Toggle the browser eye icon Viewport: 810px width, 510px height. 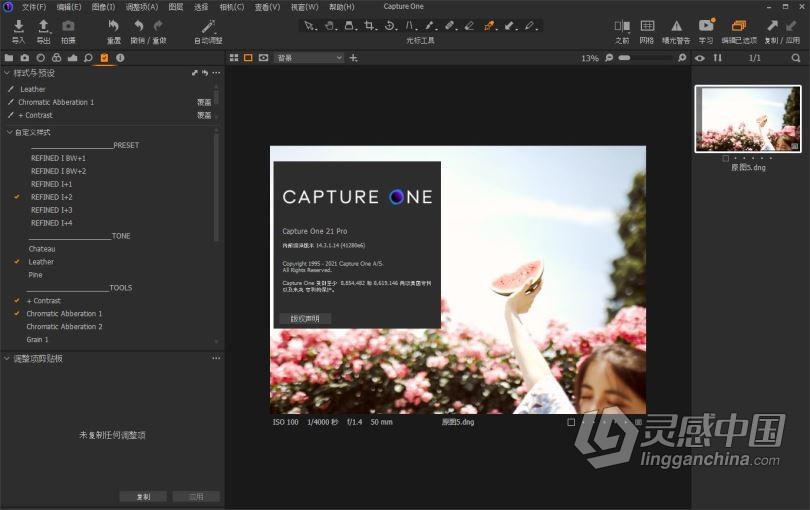click(699, 58)
